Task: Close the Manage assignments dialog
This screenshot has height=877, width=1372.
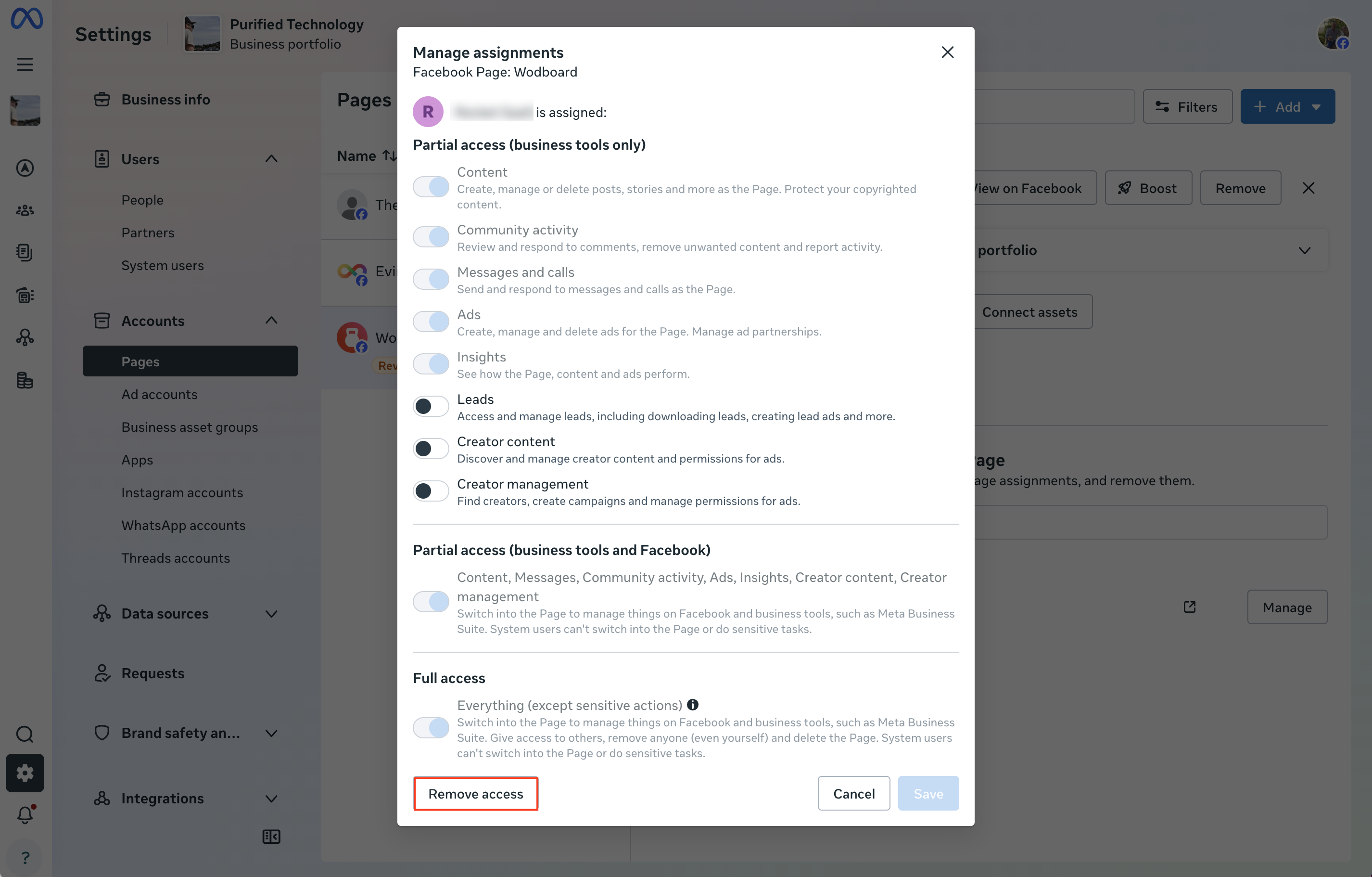Action: pos(948,52)
